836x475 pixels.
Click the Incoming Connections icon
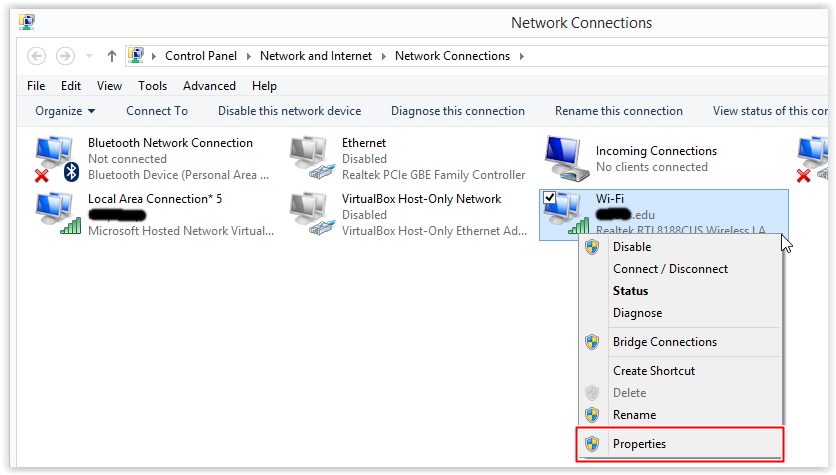(566, 158)
